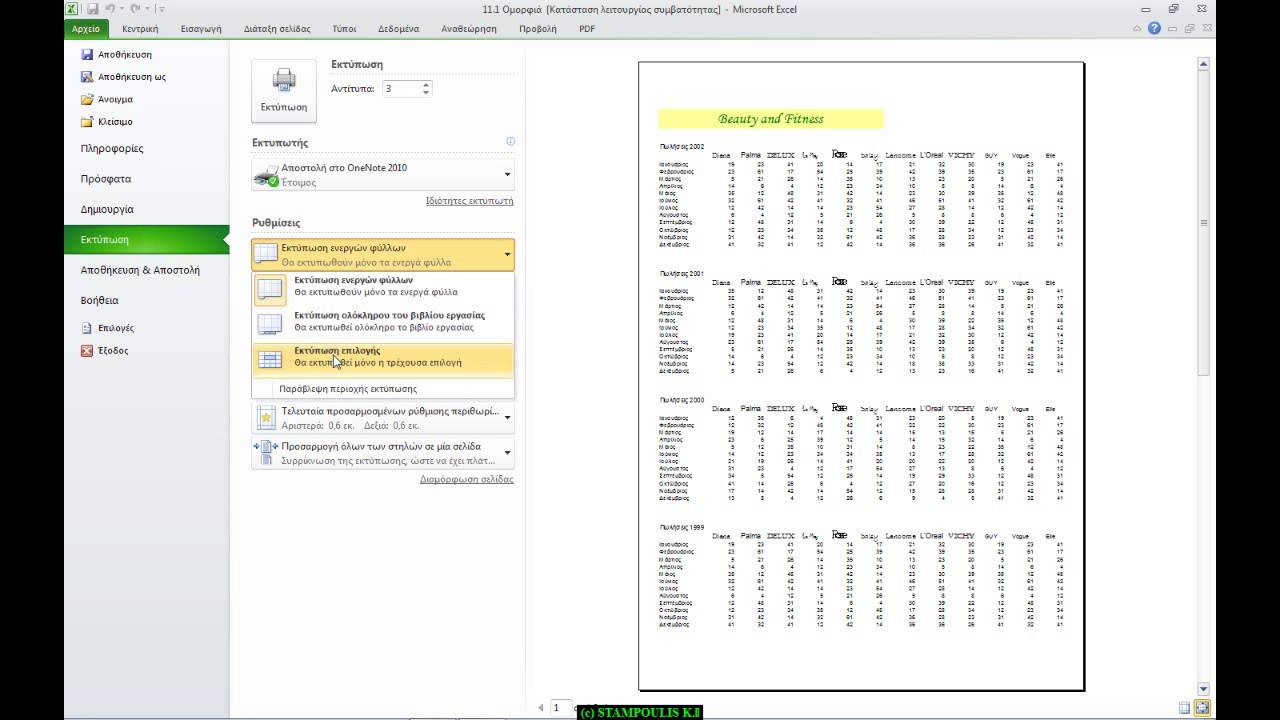Switch to the Εισαγωγή ribbon tab
This screenshot has width=1280, height=720.
[200, 29]
